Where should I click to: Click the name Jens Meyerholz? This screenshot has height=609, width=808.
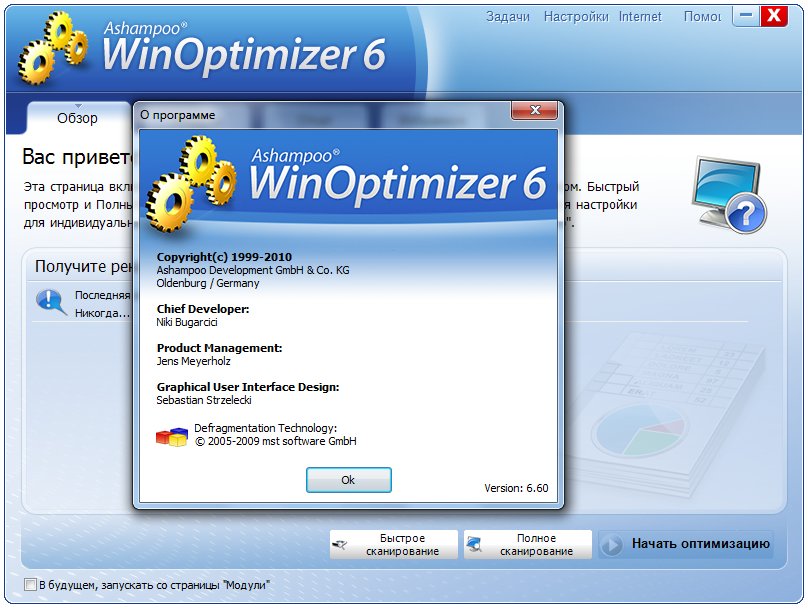(x=194, y=361)
